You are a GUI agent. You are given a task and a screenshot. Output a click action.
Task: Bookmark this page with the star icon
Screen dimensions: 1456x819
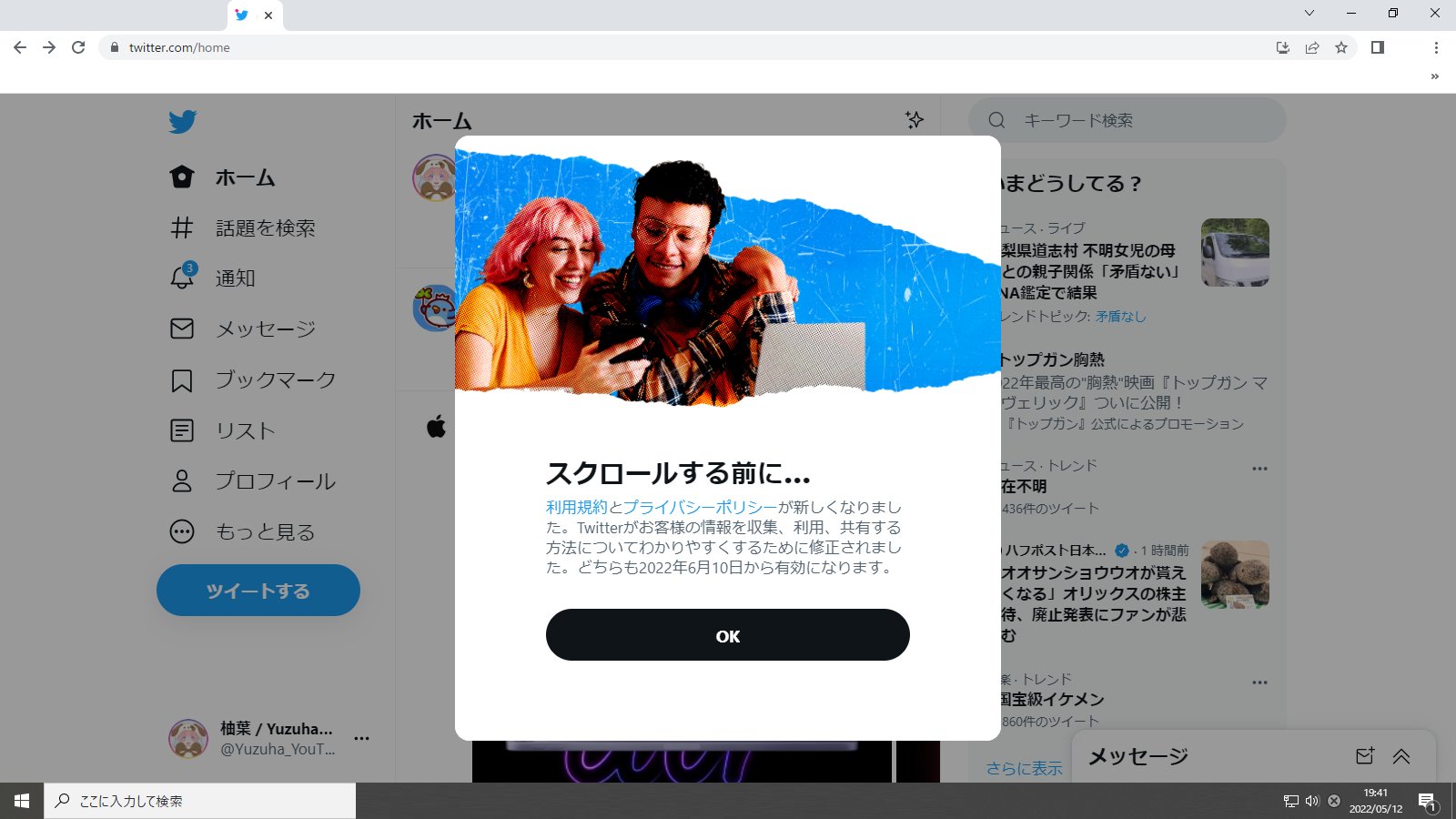click(1341, 47)
